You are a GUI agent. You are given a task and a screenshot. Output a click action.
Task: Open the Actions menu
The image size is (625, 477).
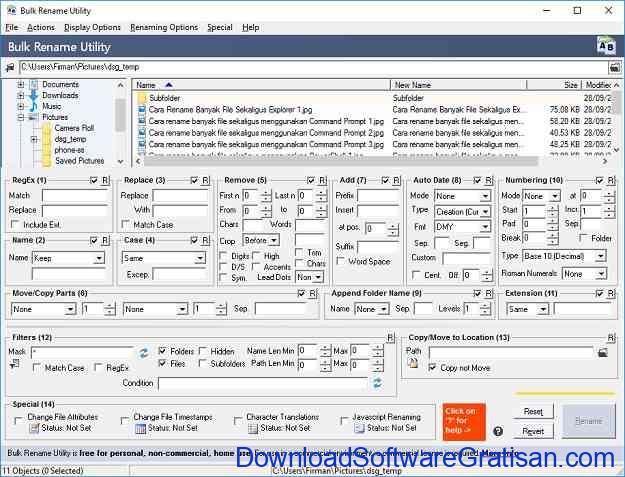(x=41, y=27)
